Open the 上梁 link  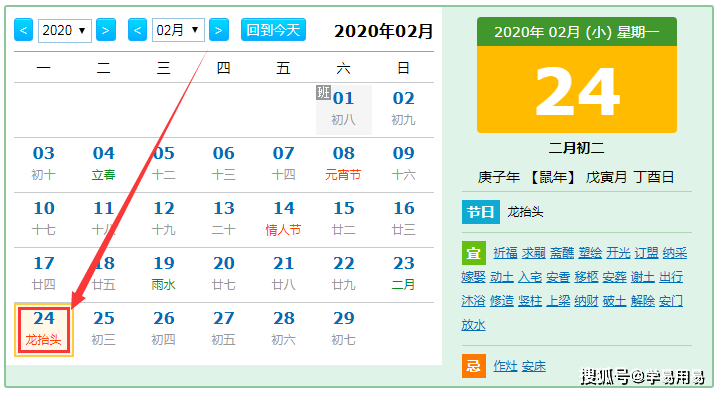[558, 301]
